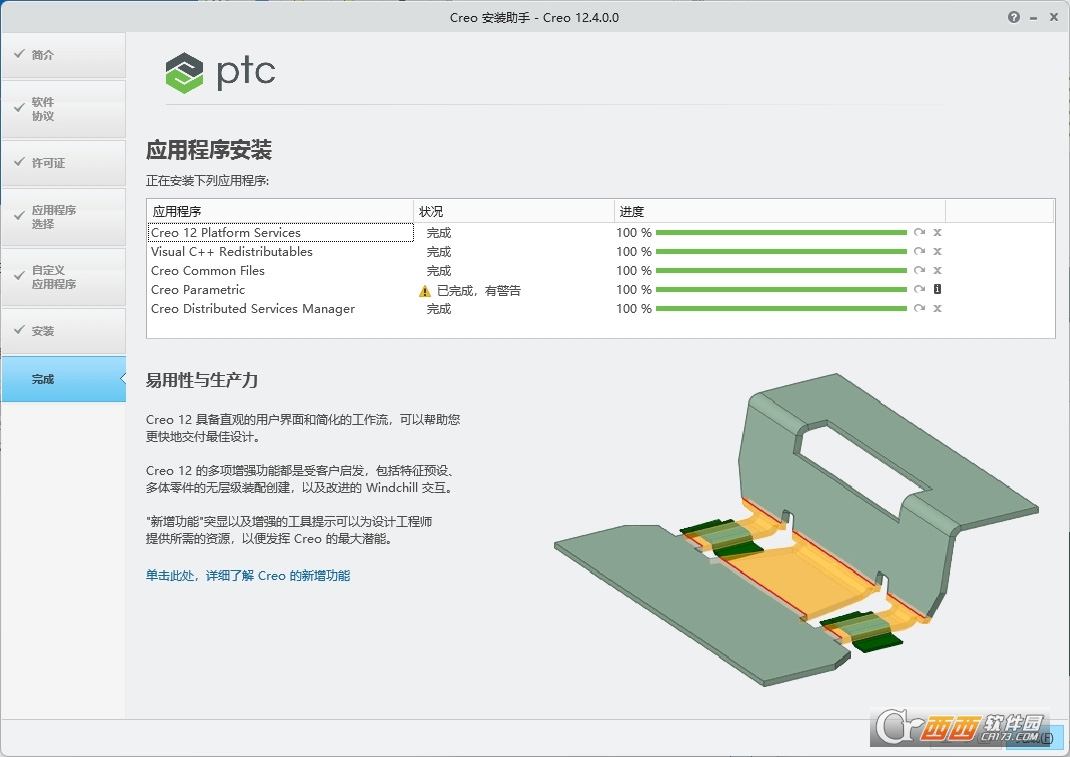Click the yellow warning triangle beside 已完成，有警告
This screenshot has height=757, width=1070.
(x=424, y=291)
